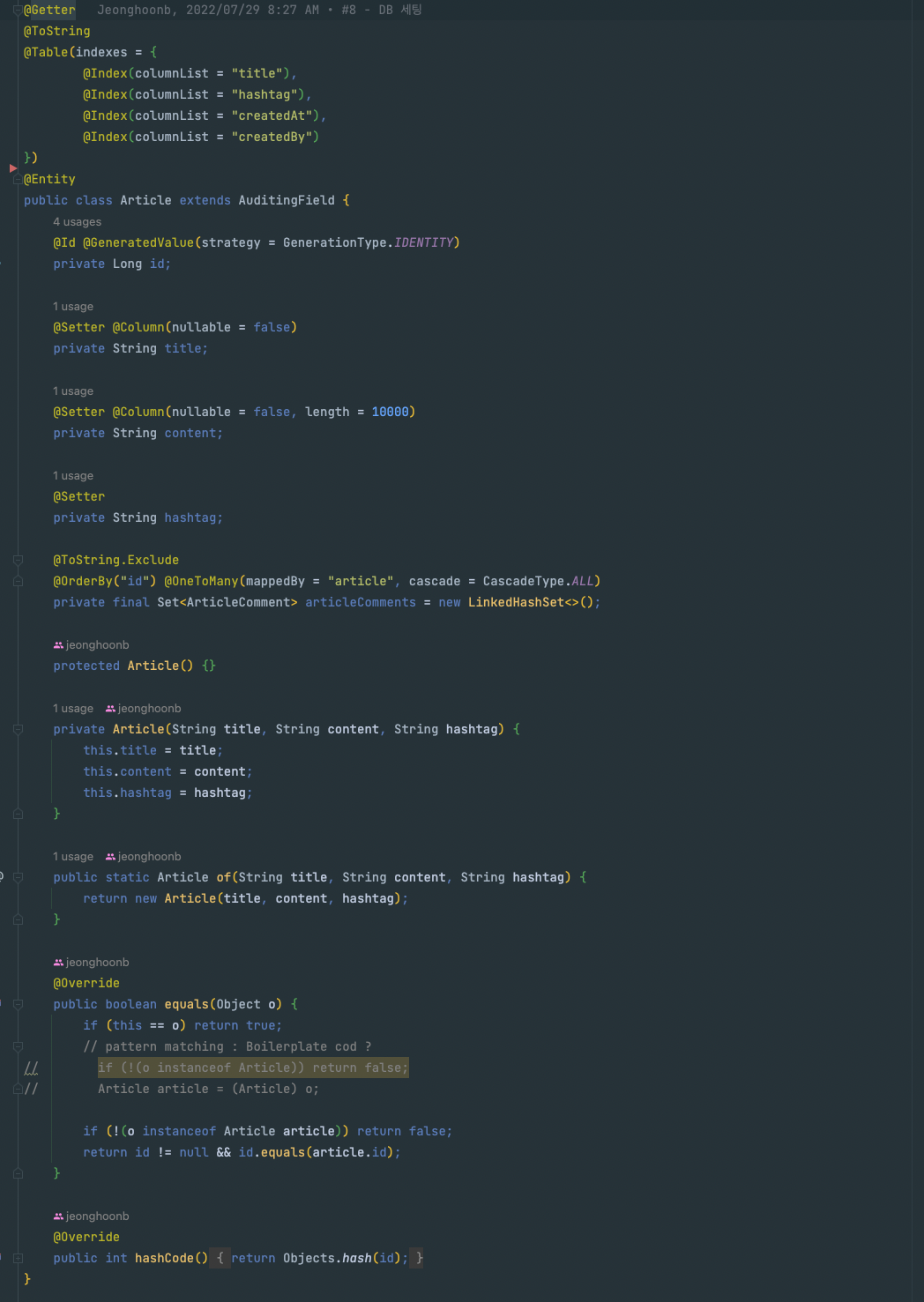Click the articleComments field name
Image resolution: width=924 pixels, height=1302 pixels.
[x=361, y=603]
